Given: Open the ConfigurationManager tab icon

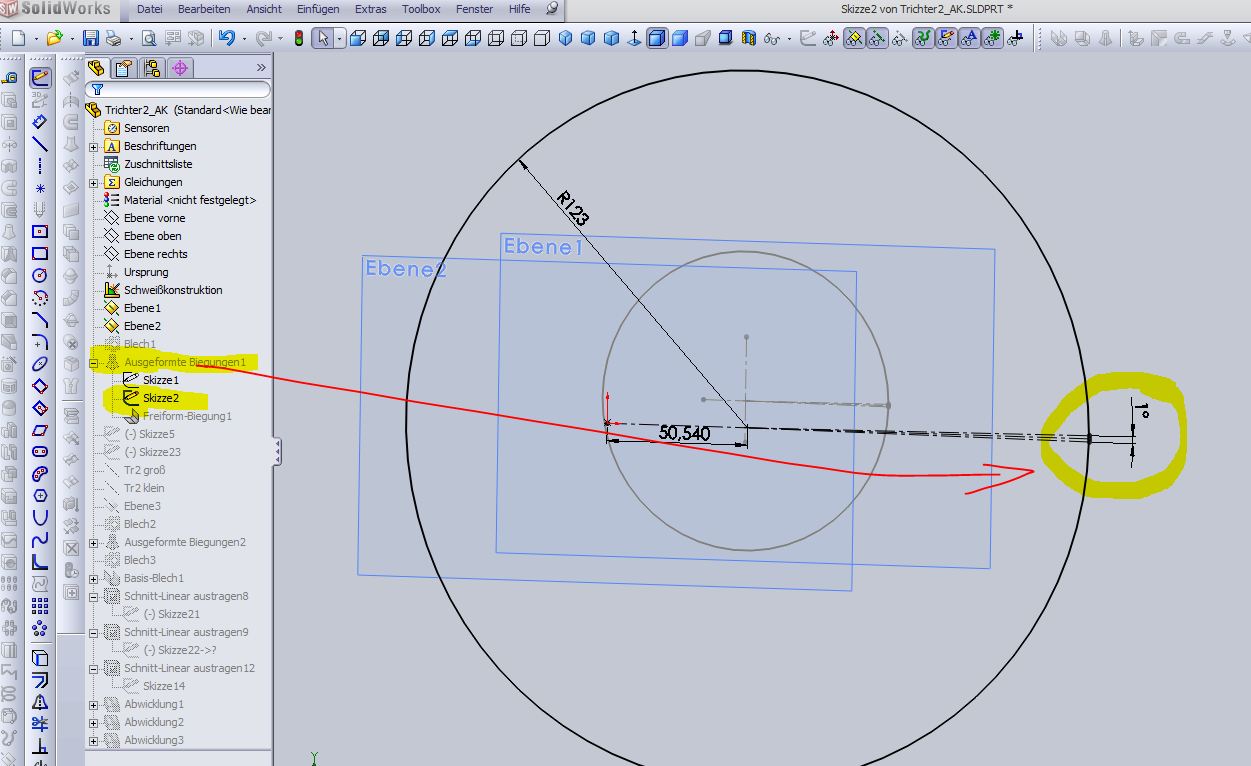Looking at the screenshot, I should tap(152, 68).
